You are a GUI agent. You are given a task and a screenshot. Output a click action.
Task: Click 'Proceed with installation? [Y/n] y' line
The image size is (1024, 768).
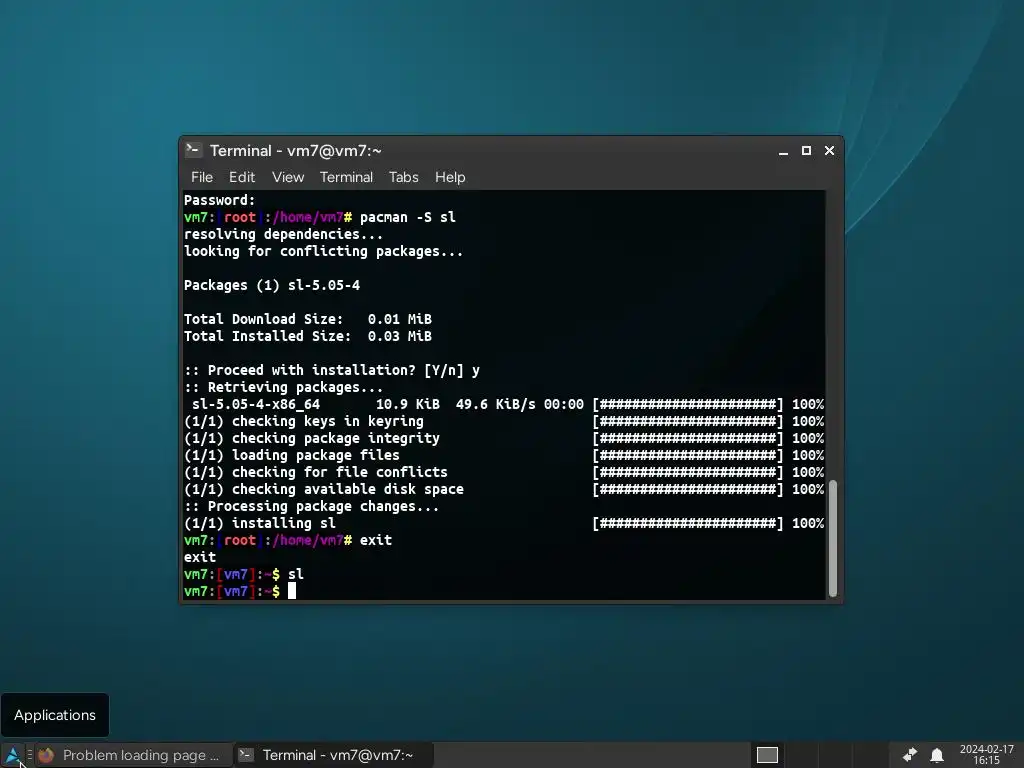pos(332,370)
